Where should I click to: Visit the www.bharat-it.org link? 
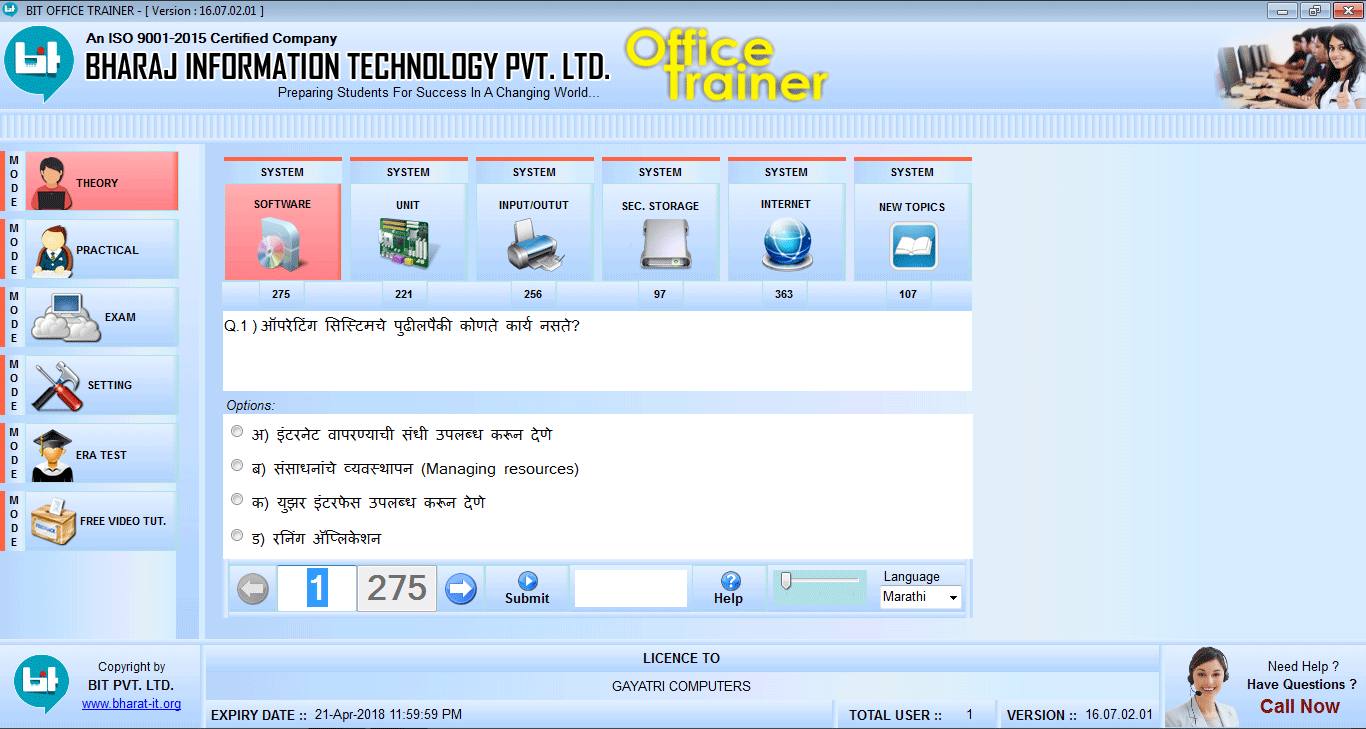click(x=131, y=704)
